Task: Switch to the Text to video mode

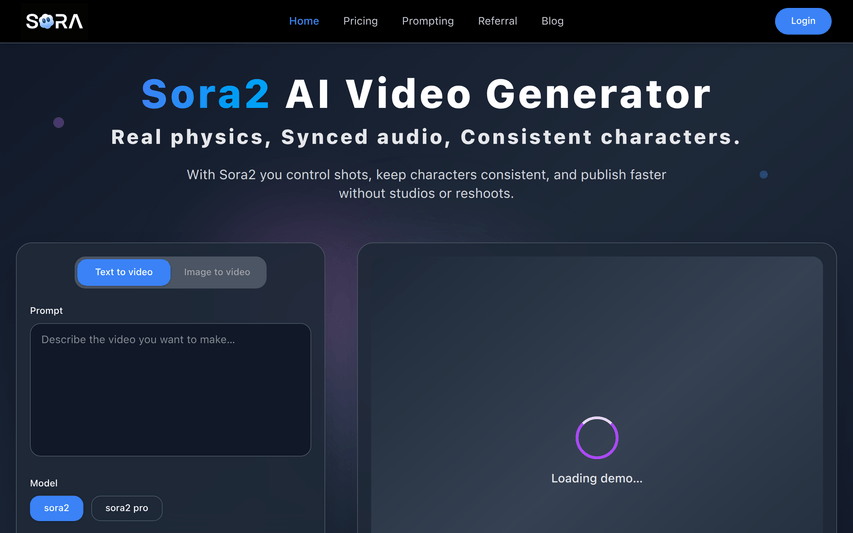Action: [124, 272]
